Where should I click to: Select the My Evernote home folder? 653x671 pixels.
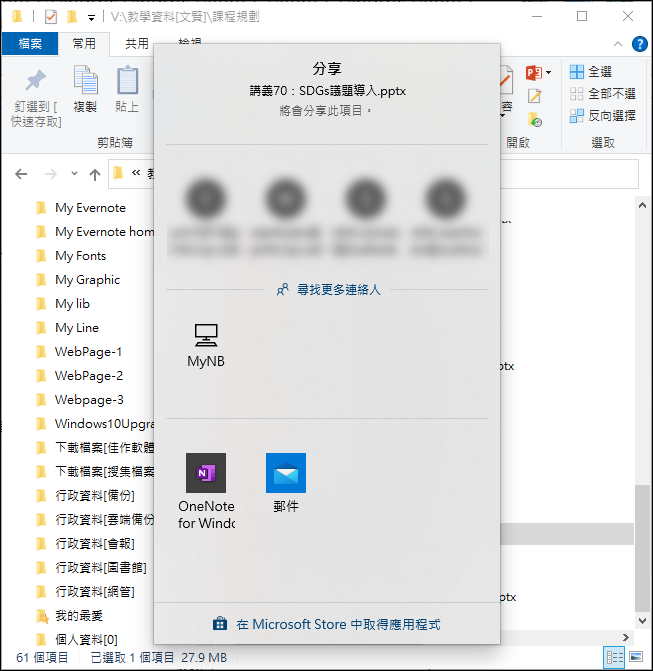pos(95,232)
